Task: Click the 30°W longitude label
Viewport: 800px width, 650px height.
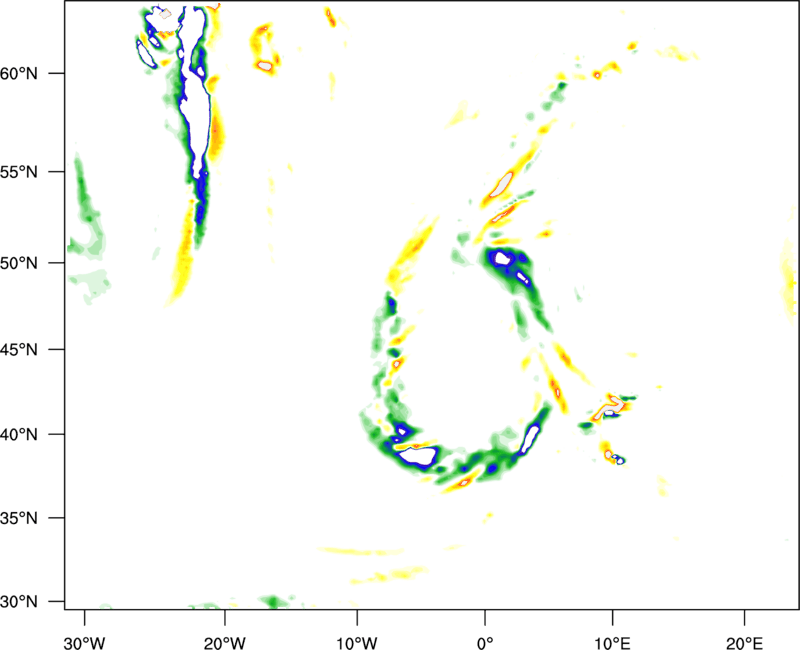Action: coord(84,643)
